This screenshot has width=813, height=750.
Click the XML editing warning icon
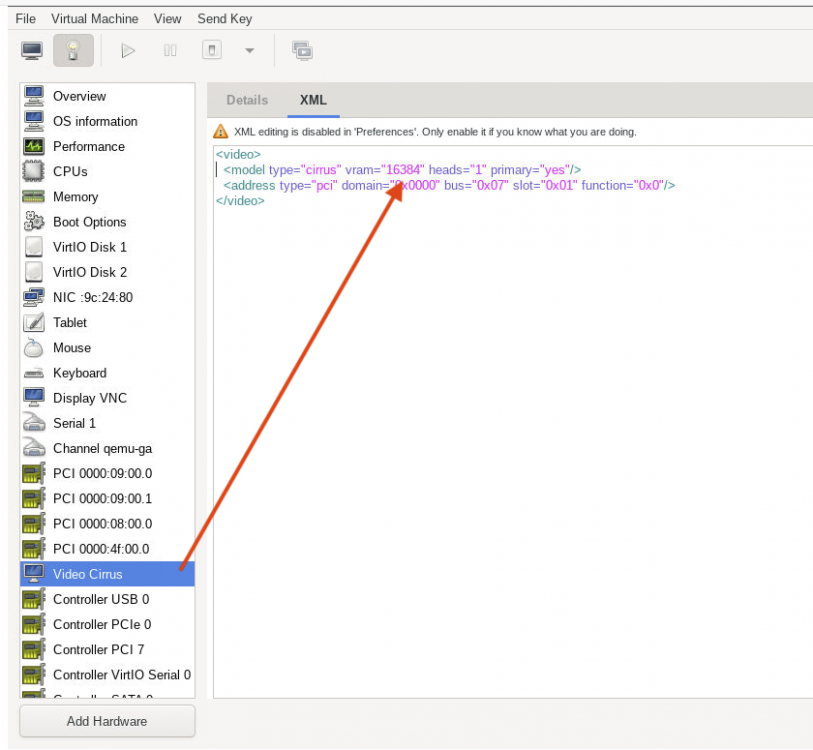pyautogui.click(x=220, y=132)
